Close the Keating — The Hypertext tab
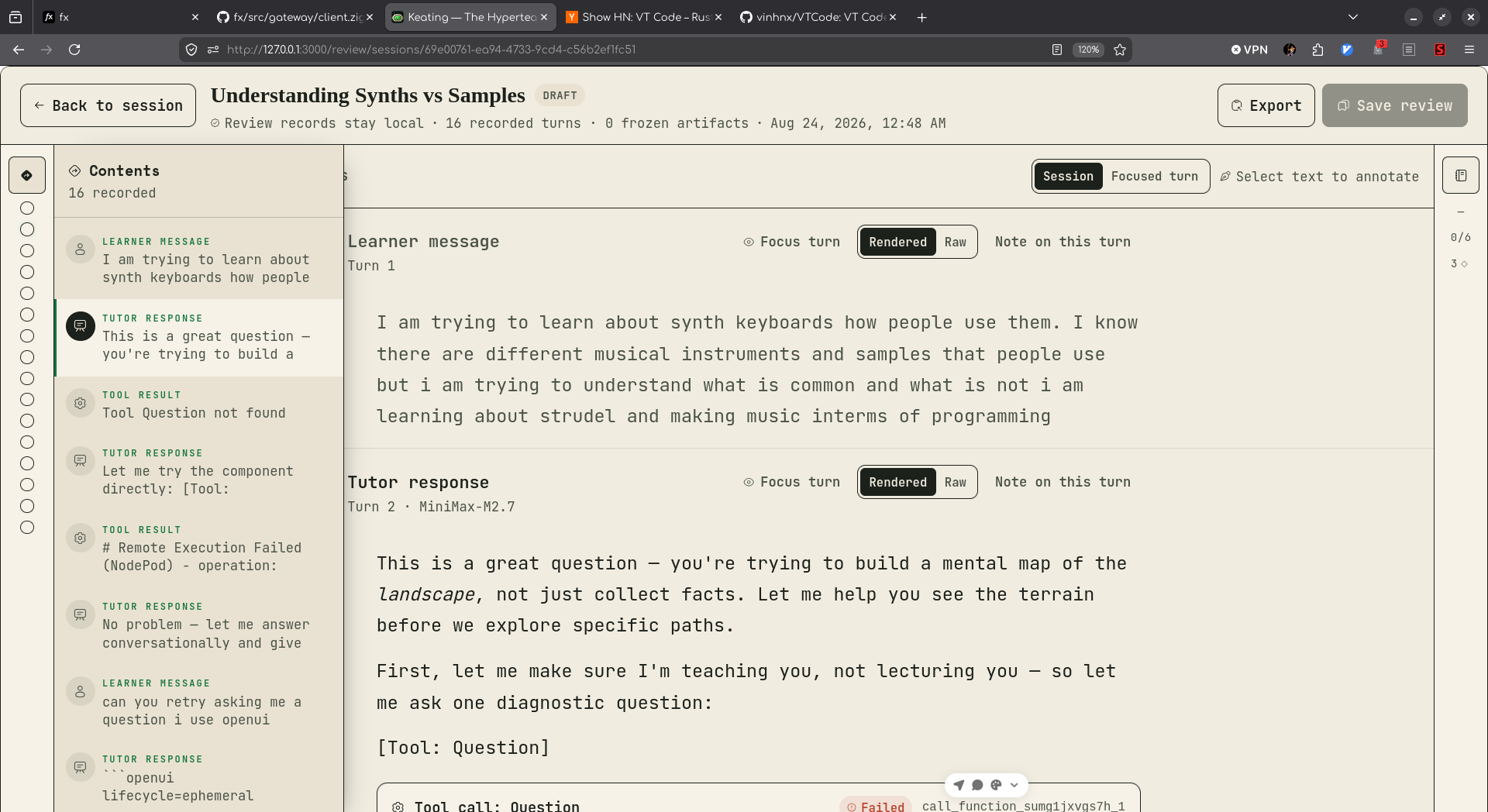1488x812 pixels. coord(544,17)
